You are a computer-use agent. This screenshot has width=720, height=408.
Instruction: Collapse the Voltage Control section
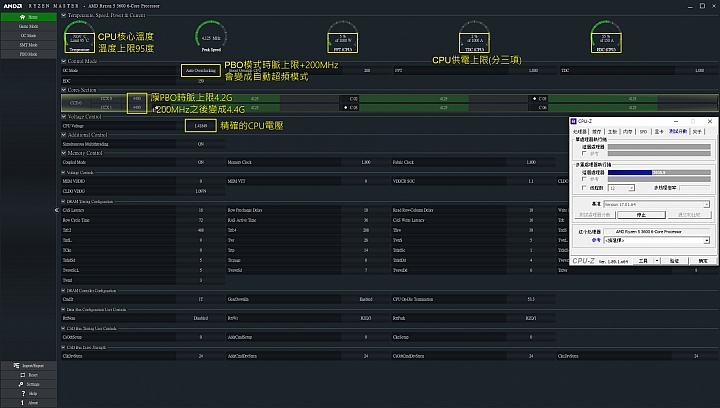(64, 117)
